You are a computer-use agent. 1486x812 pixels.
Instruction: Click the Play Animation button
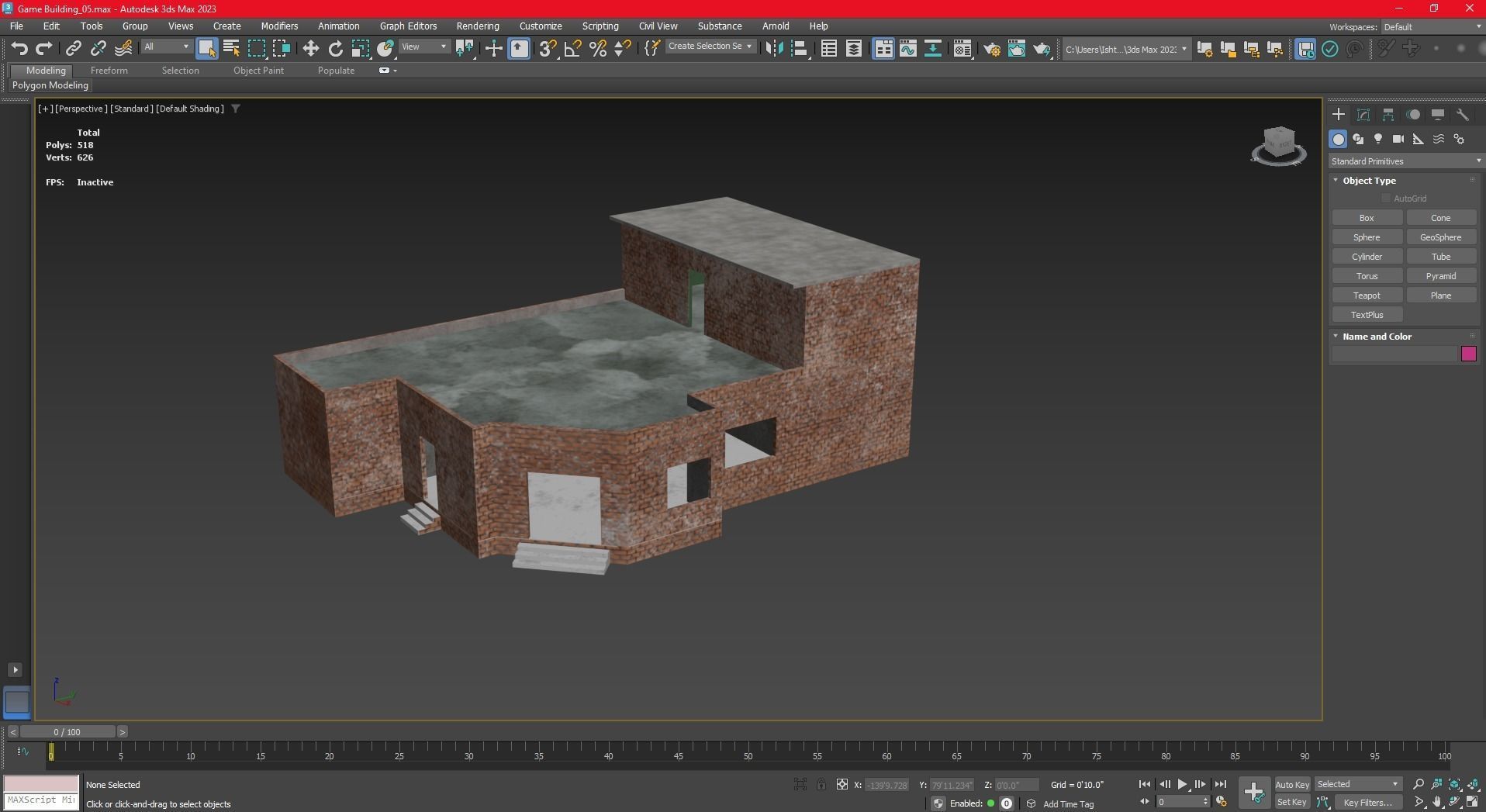pyautogui.click(x=1182, y=785)
